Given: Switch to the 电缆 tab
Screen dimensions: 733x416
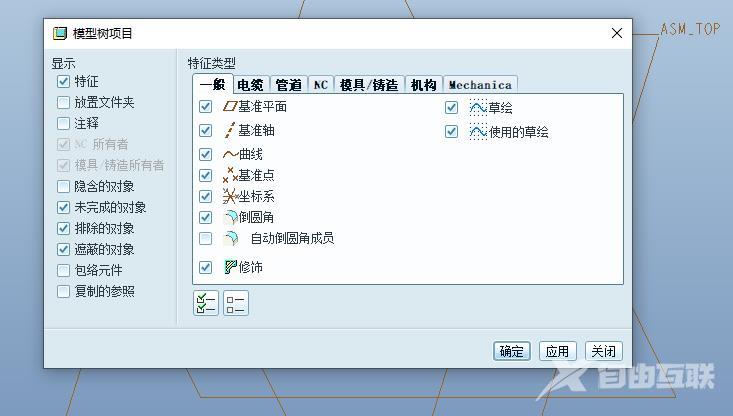Looking at the screenshot, I should click(251, 85).
